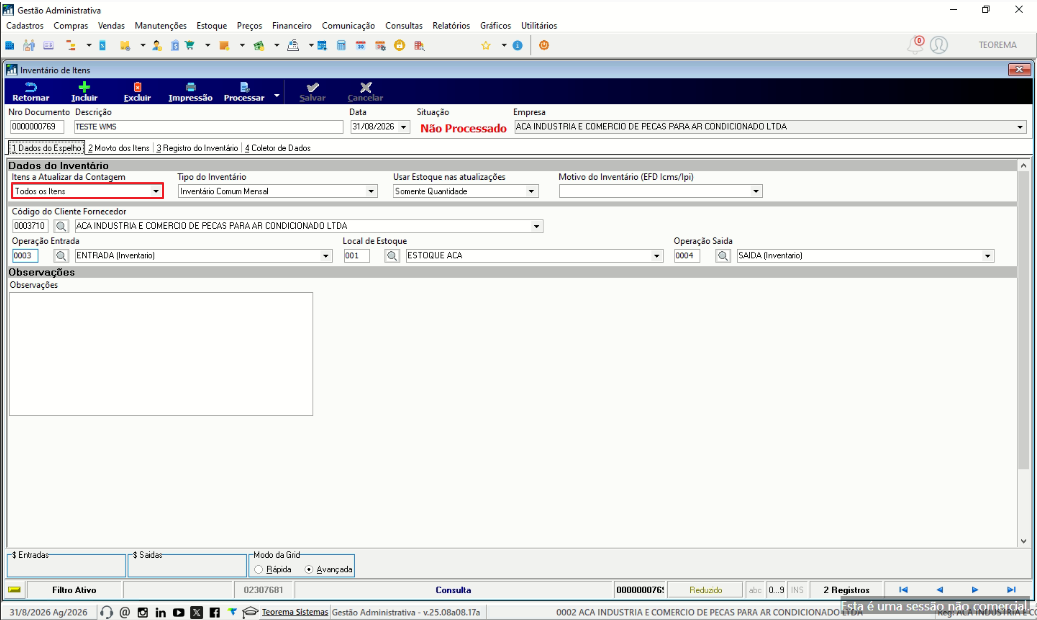Click the yellow filter indicator icon
The image size is (1037, 620).
(14, 590)
